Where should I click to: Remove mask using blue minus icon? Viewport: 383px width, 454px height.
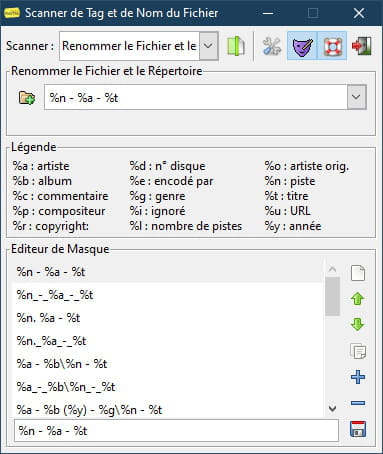coord(358,403)
